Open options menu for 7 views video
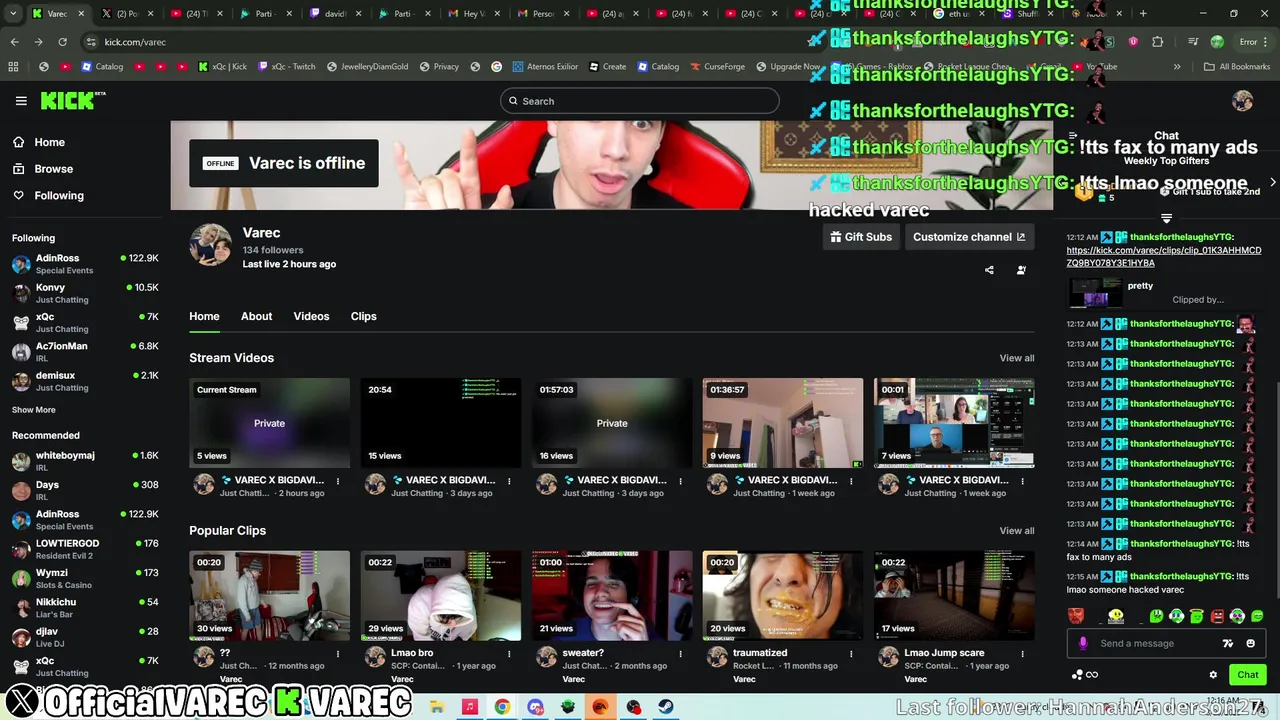1280x720 pixels. click(1022, 481)
